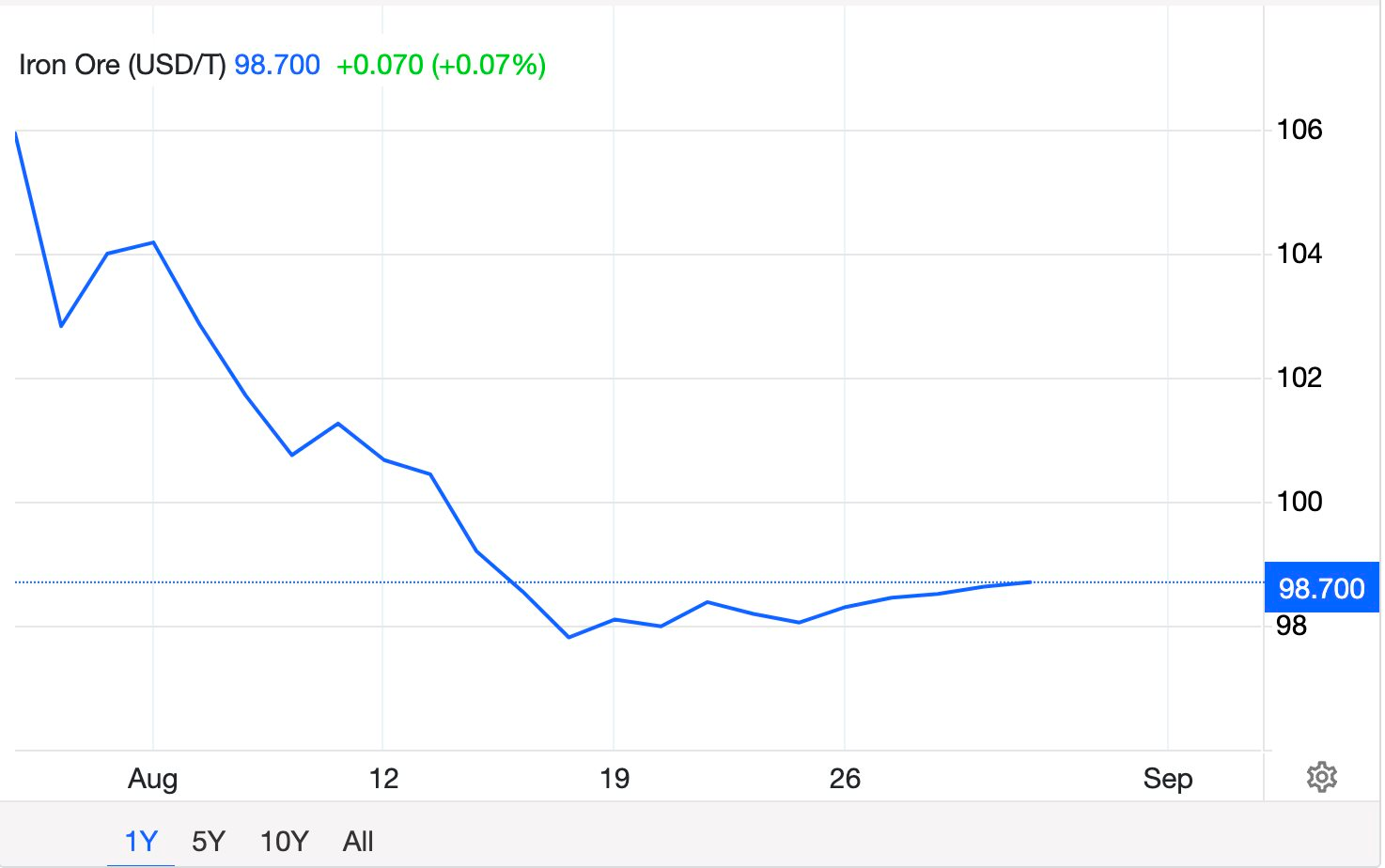Image resolution: width=1385 pixels, height=868 pixels.
Task: Click the blue 98.700 price axis tag
Action: coord(1321,588)
